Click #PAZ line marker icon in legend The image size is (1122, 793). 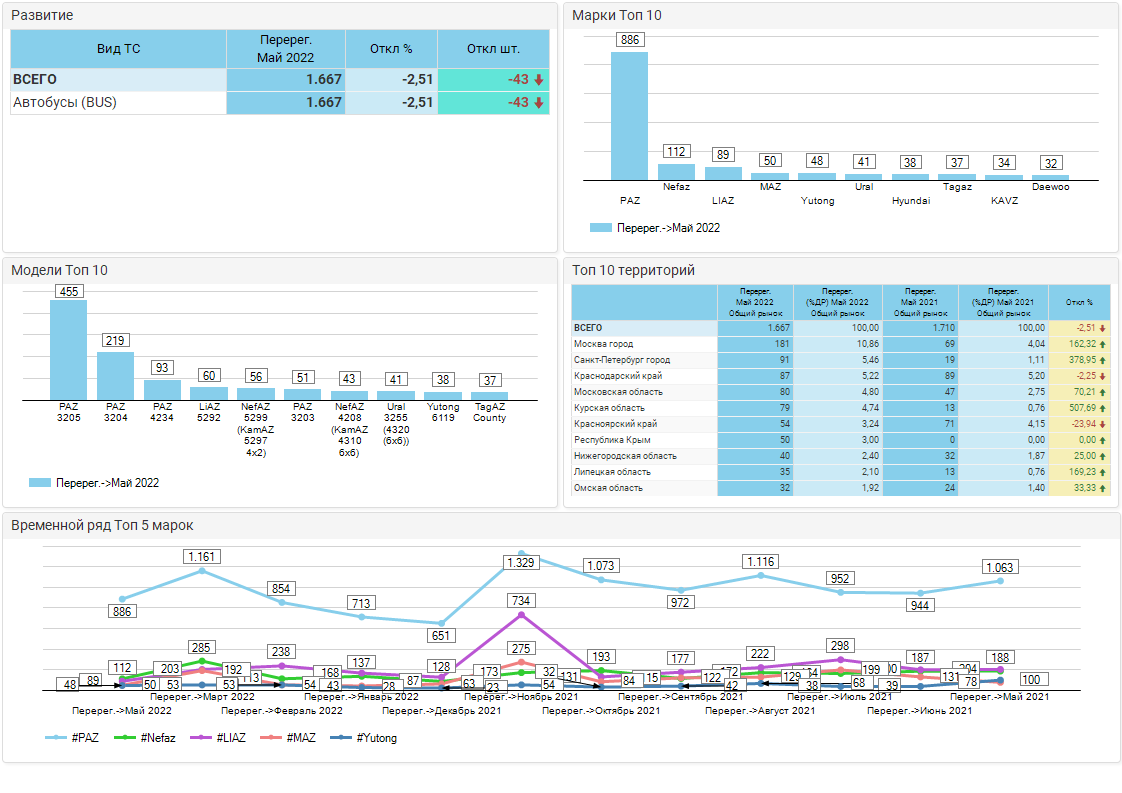point(57,738)
